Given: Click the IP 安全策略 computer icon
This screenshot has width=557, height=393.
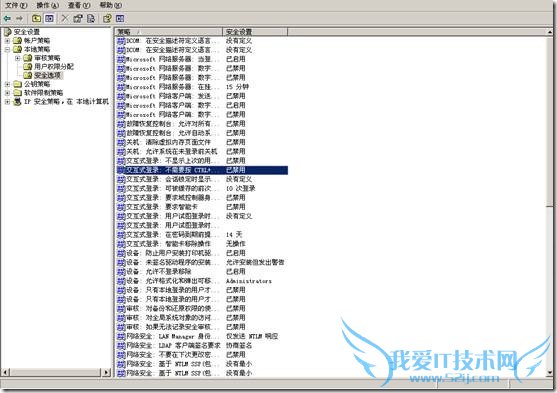Looking at the screenshot, I should [17, 102].
